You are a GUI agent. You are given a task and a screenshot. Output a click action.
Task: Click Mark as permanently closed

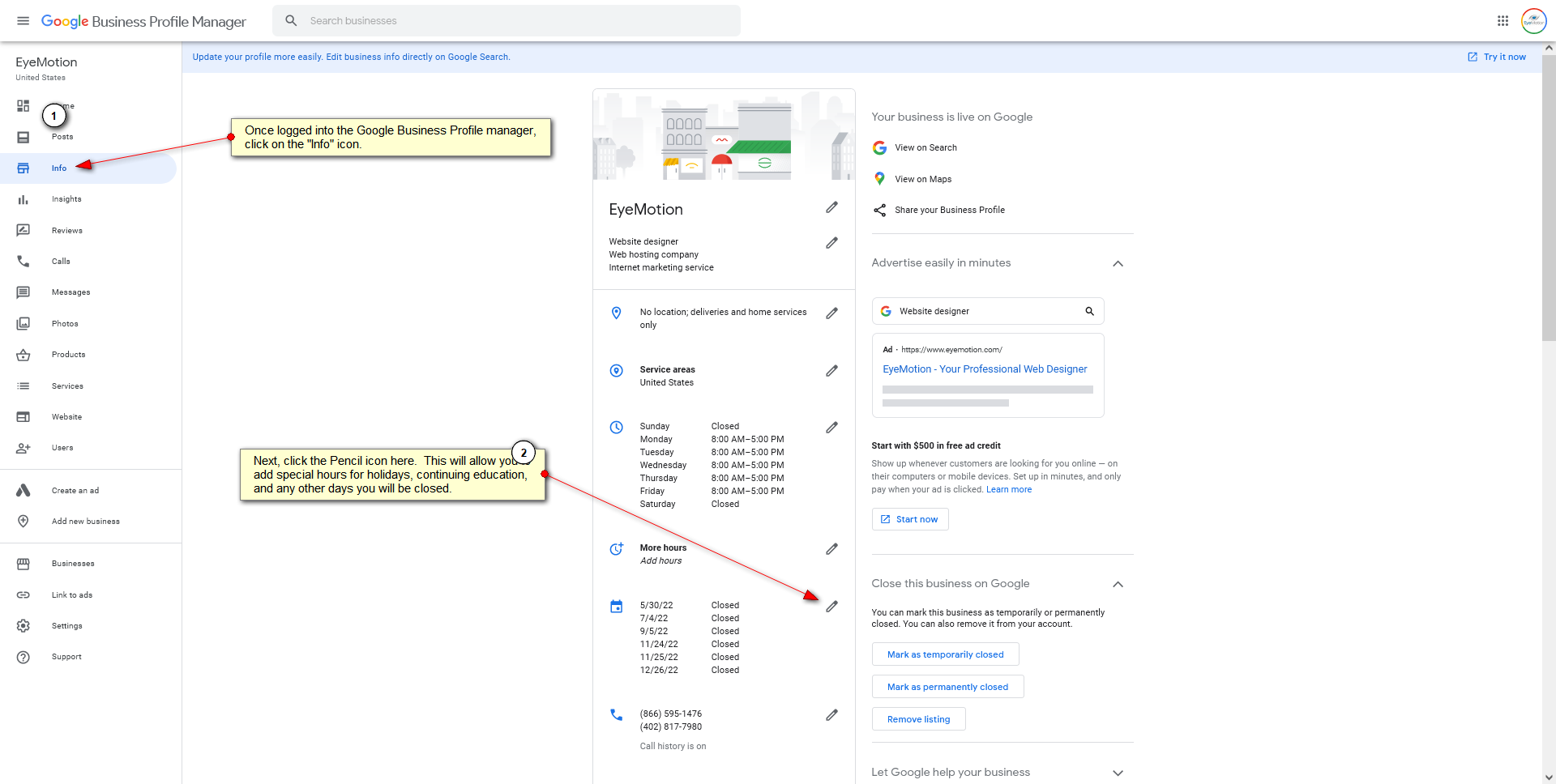pyautogui.click(x=948, y=687)
